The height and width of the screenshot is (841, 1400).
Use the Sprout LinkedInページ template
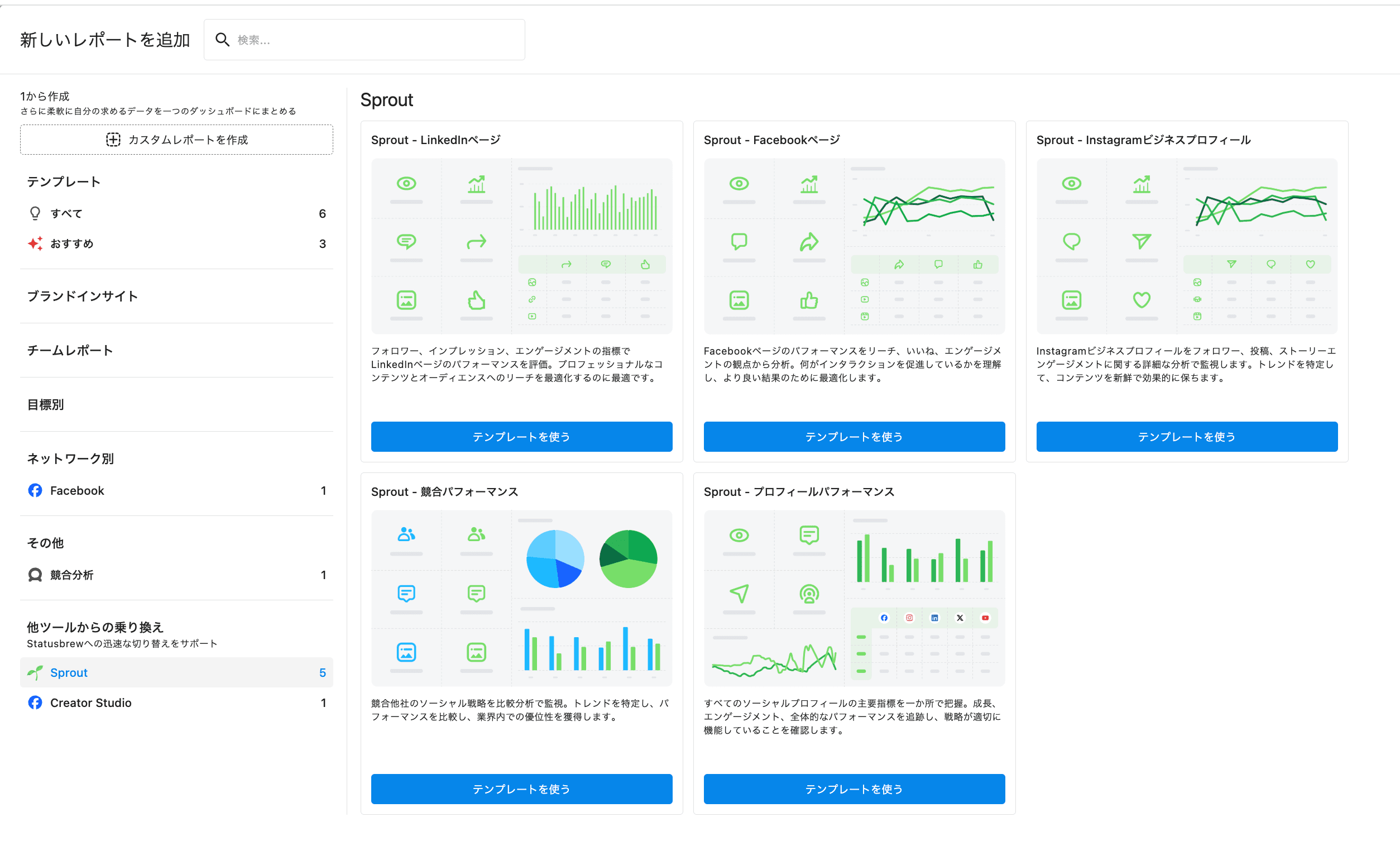coord(521,436)
